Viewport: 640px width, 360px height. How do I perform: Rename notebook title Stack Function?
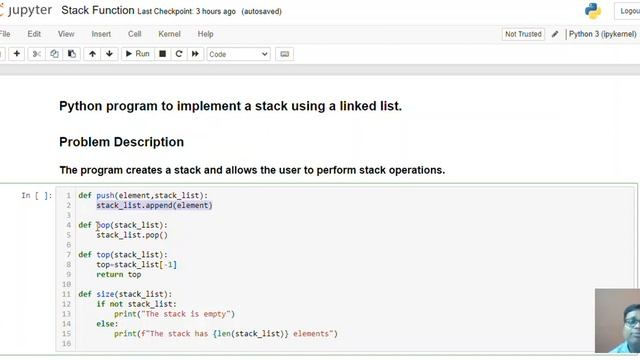98,11
